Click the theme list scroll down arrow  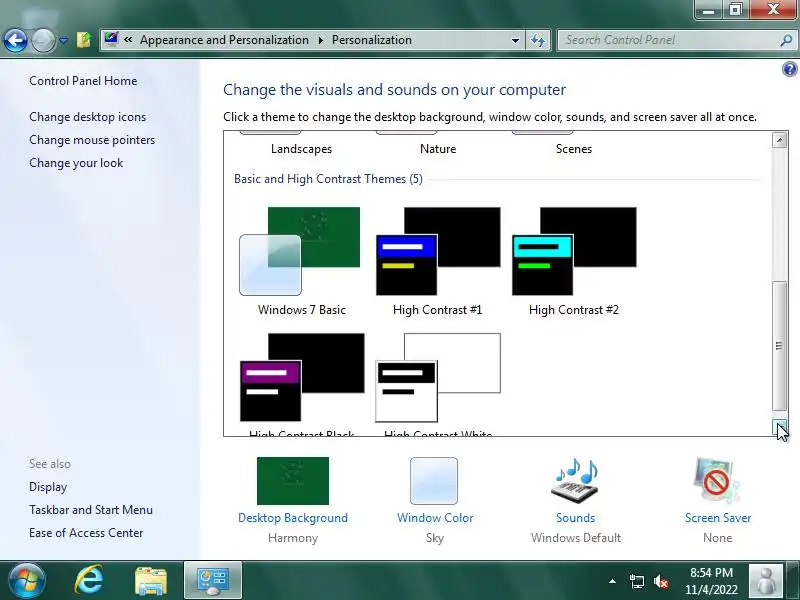click(779, 428)
